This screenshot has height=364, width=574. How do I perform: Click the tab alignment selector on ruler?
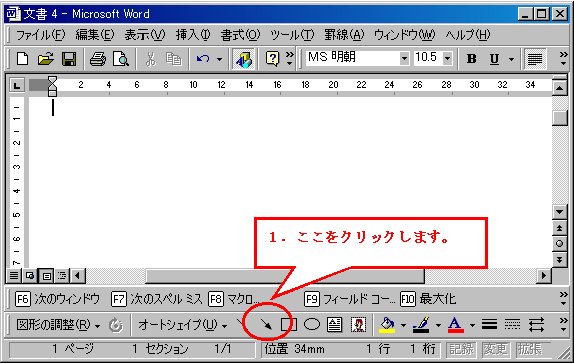(16, 86)
